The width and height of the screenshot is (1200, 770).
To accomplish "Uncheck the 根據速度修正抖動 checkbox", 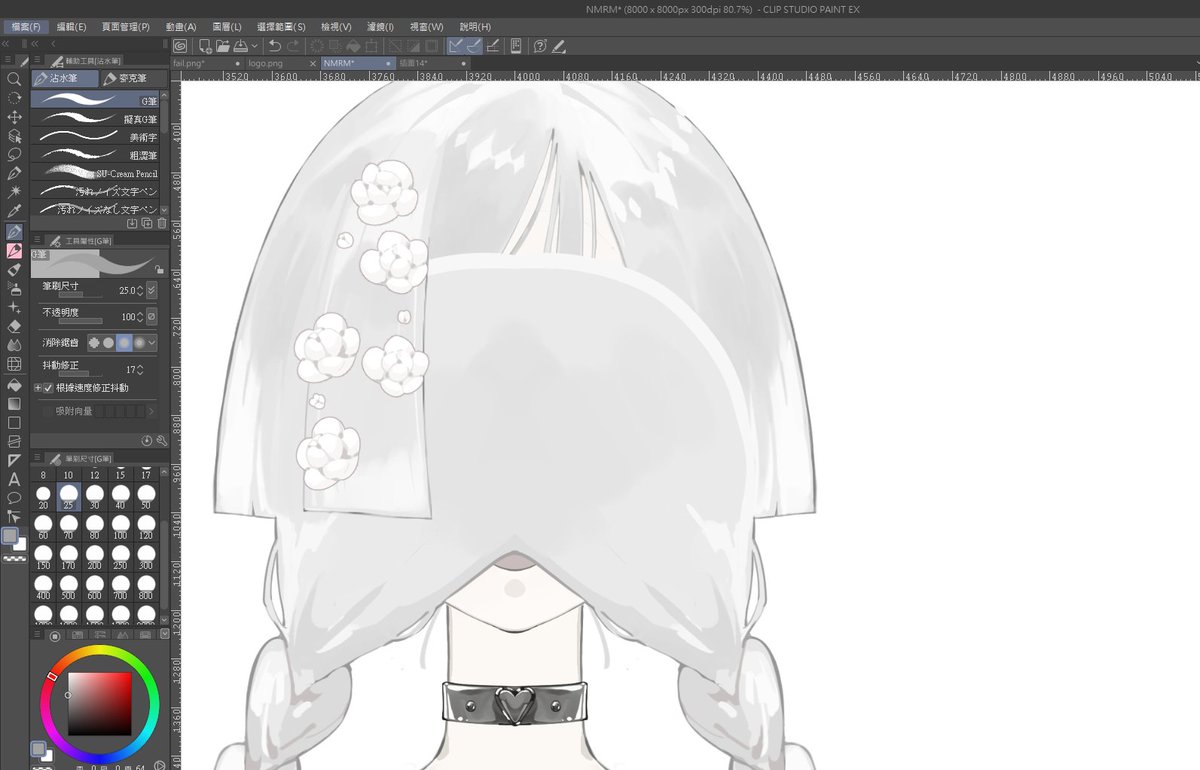I will click(47, 387).
